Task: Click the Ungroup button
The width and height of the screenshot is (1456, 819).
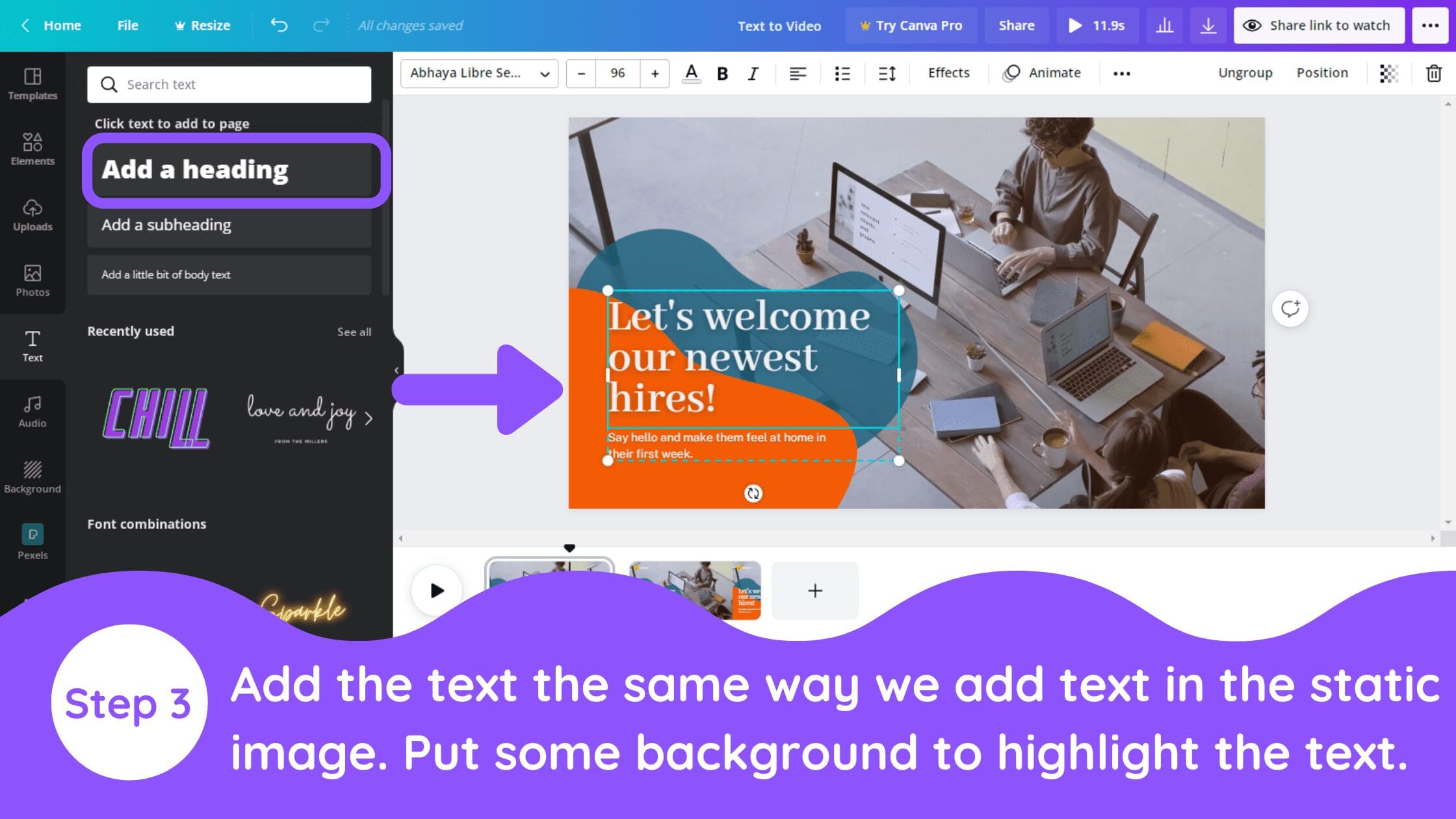Action: coord(1245,72)
